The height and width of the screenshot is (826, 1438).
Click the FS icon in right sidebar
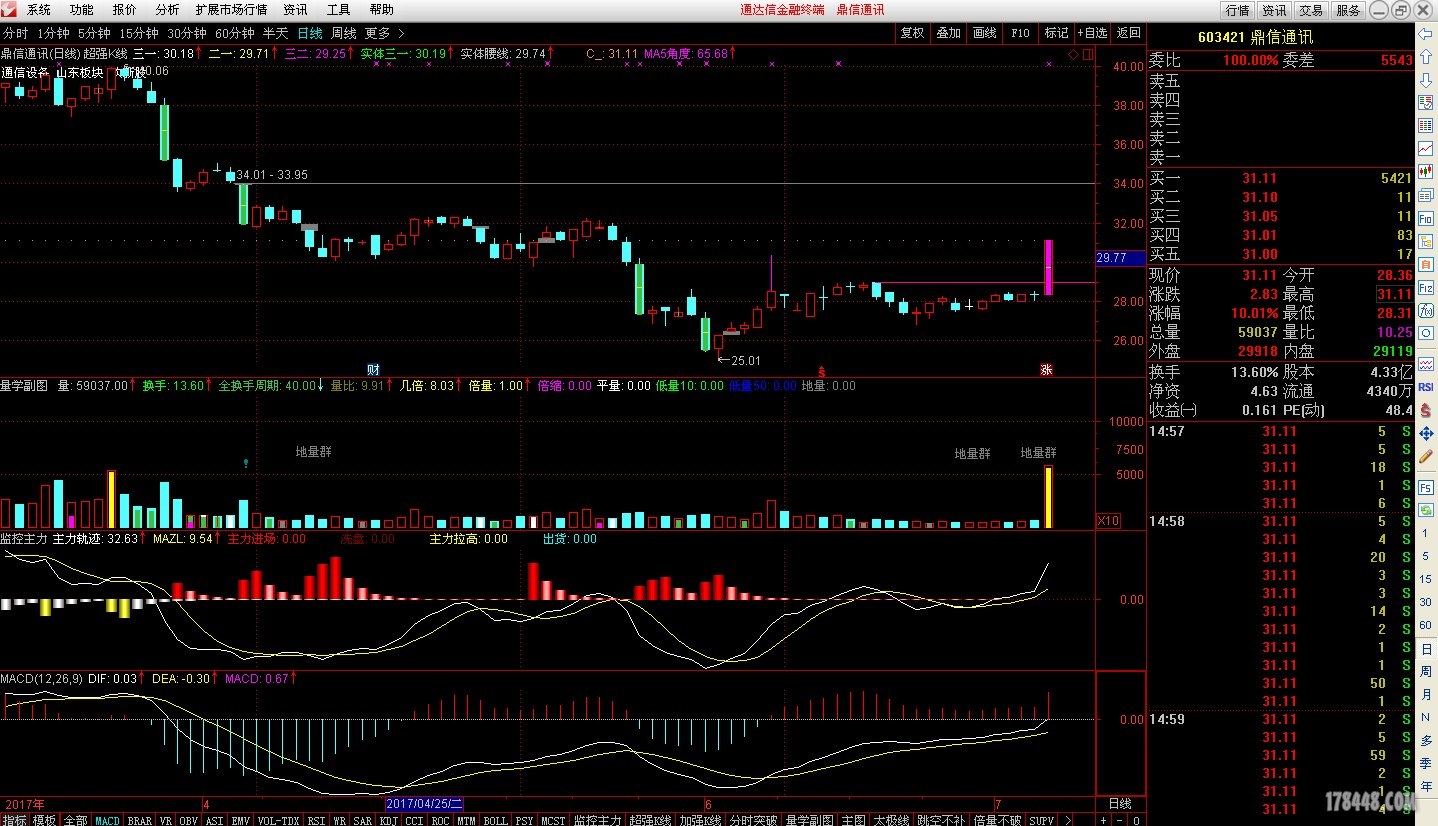[1426, 486]
